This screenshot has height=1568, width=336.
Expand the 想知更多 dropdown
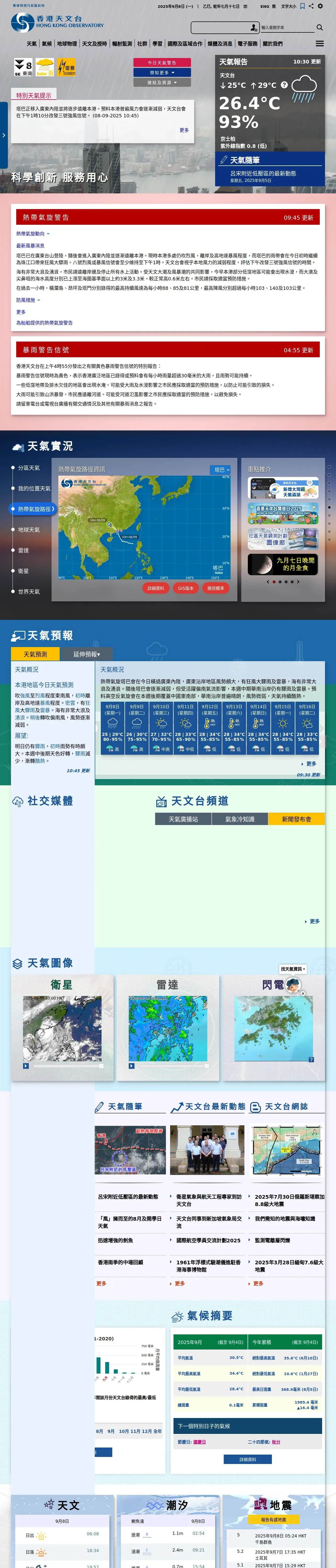tap(162, 72)
